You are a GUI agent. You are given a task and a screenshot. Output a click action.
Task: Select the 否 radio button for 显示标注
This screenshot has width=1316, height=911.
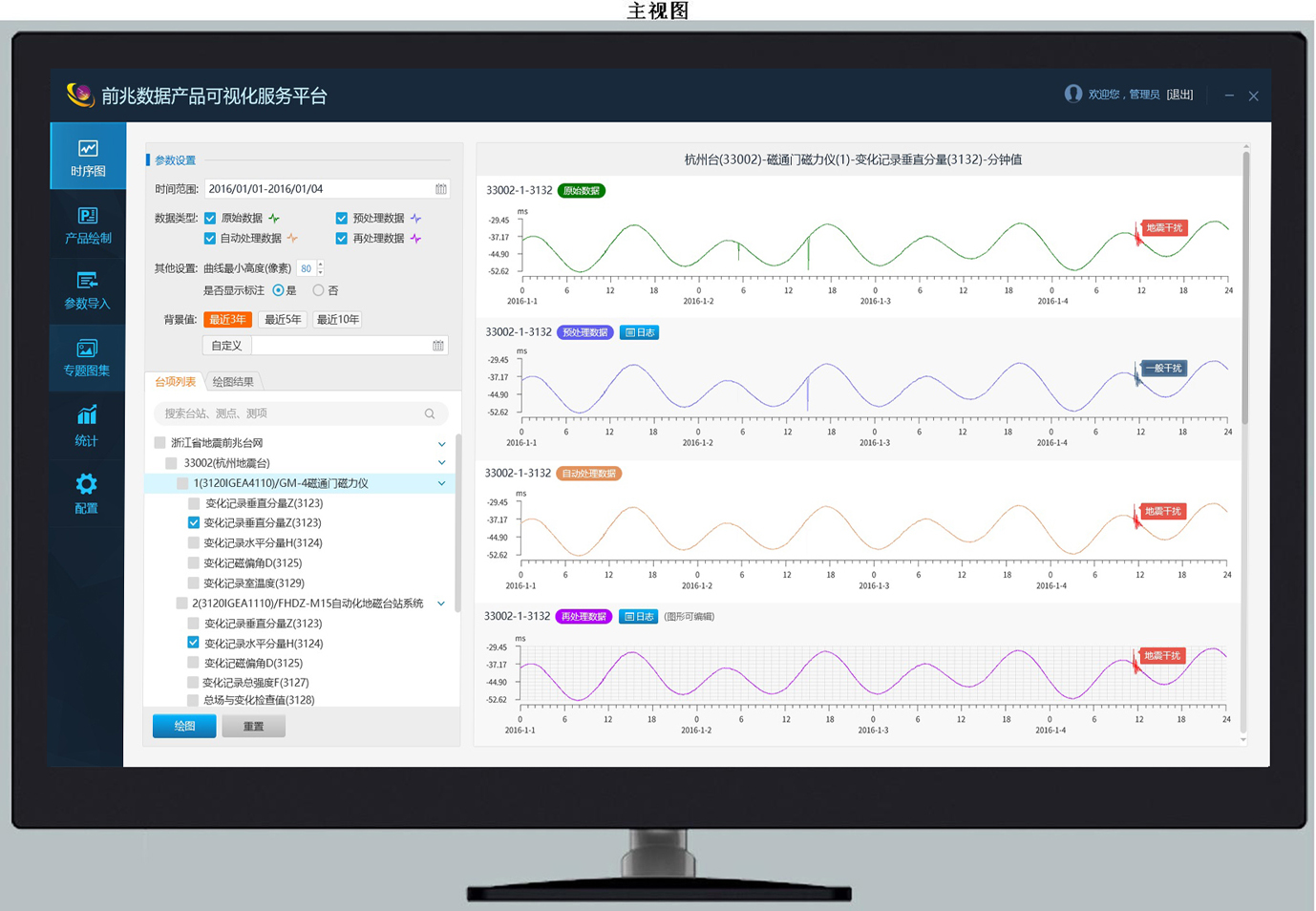coord(318,290)
